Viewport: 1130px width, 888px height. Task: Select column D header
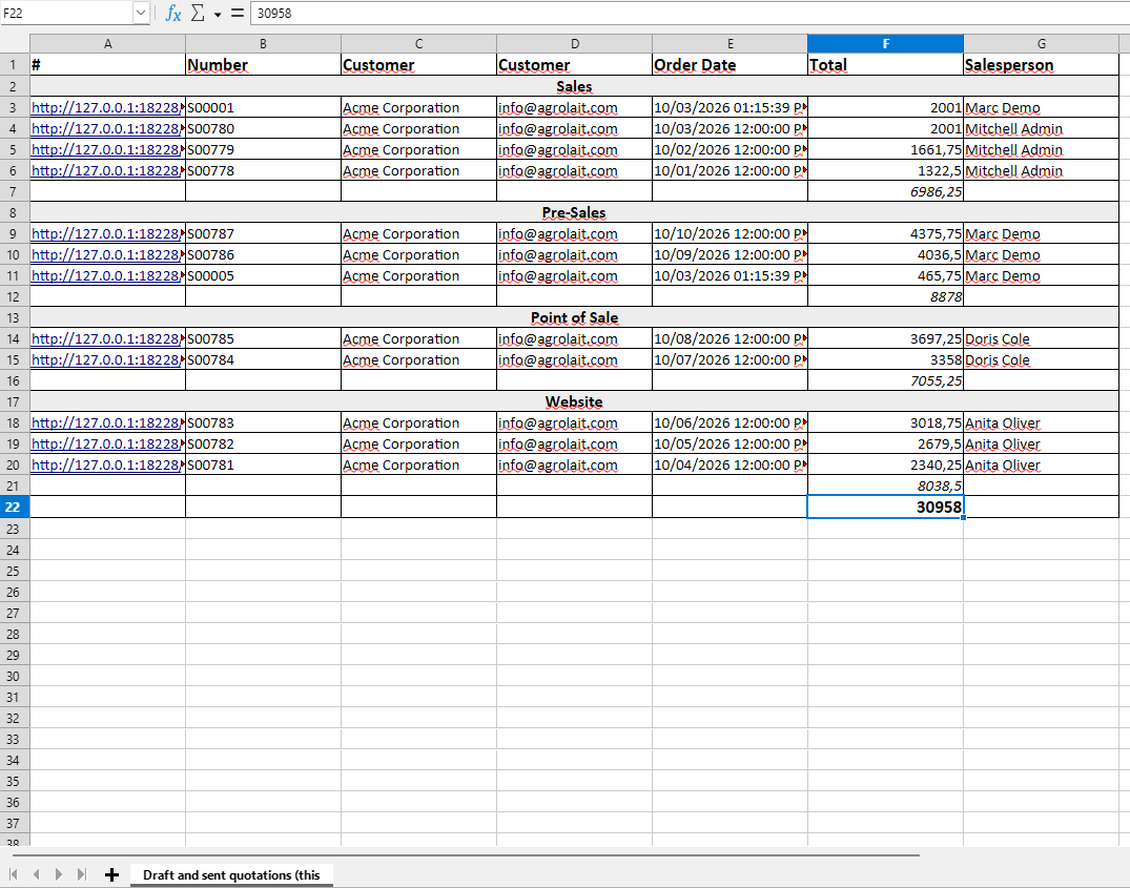coord(574,44)
